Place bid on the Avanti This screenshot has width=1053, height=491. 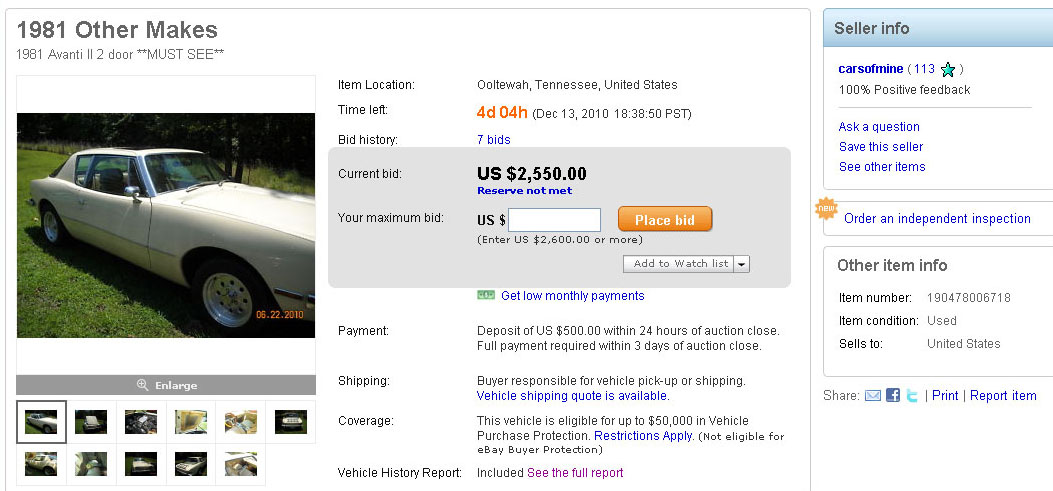coord(665,220)
